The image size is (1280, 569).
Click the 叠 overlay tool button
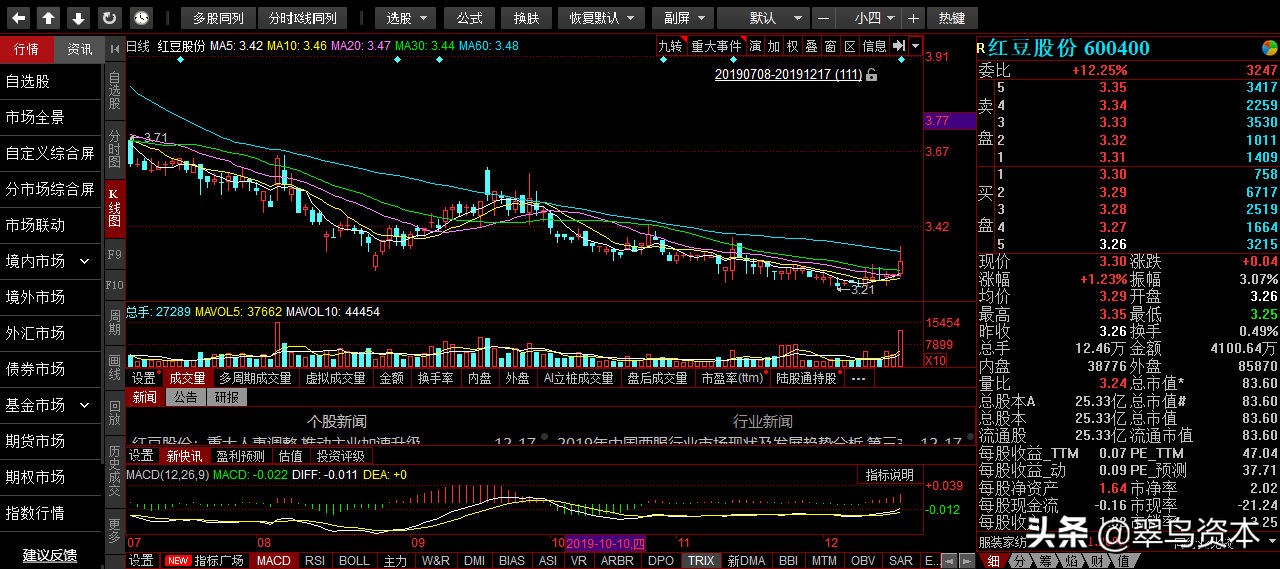tap(811, 46)
